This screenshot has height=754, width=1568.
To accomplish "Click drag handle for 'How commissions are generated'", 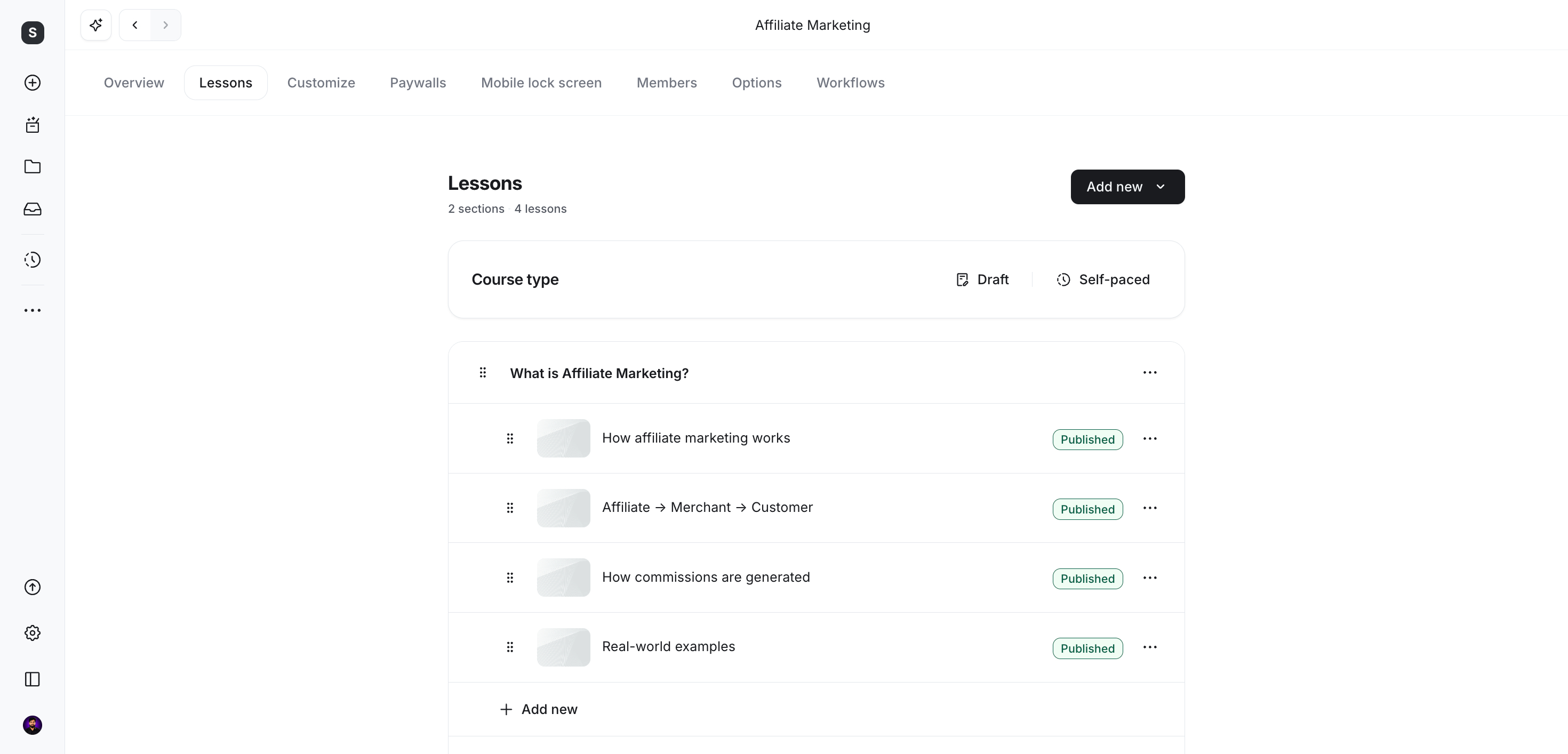I will tap(510, 577).
